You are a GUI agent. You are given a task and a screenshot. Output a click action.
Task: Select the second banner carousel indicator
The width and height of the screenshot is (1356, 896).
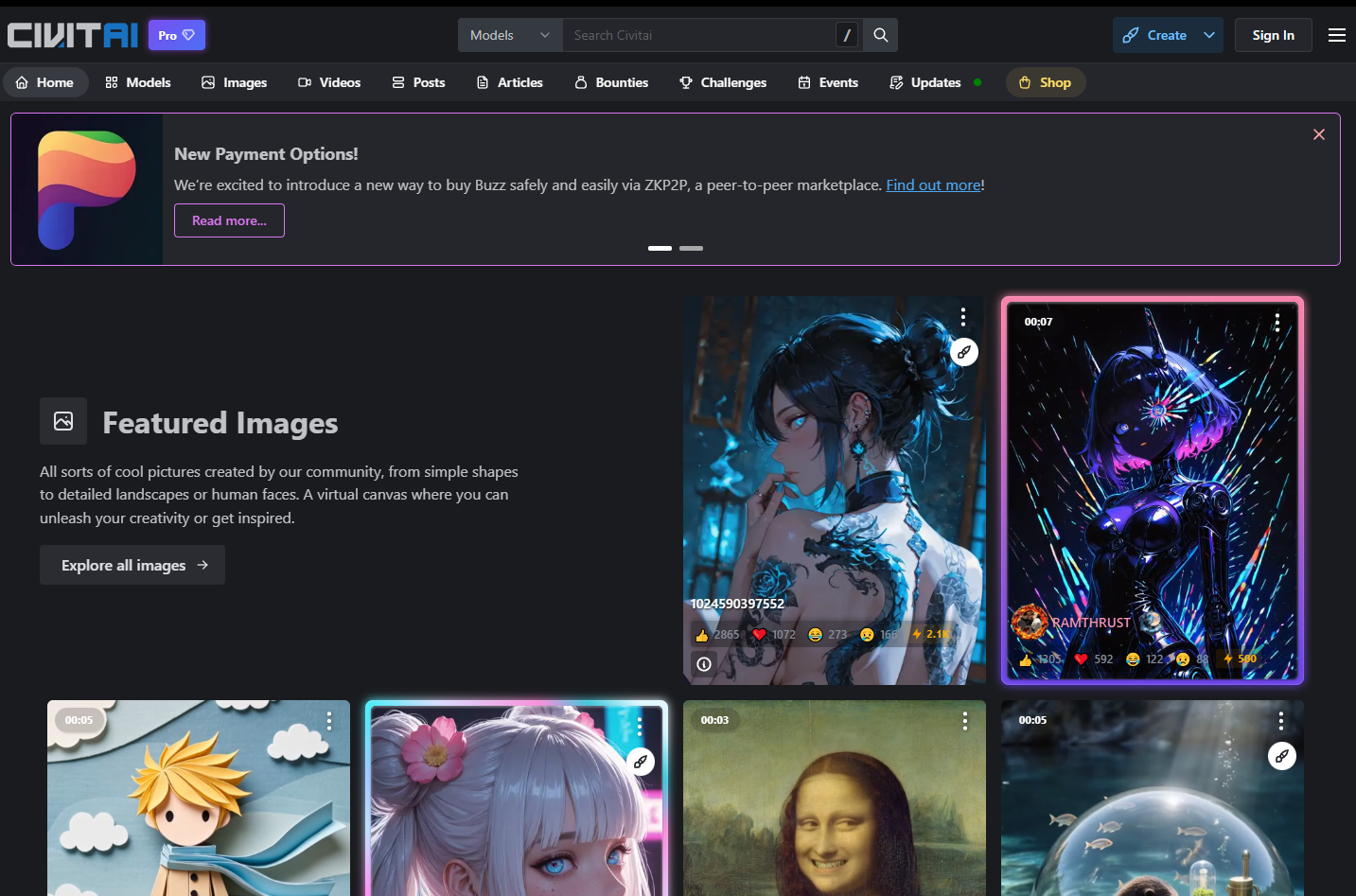point(691,248)
